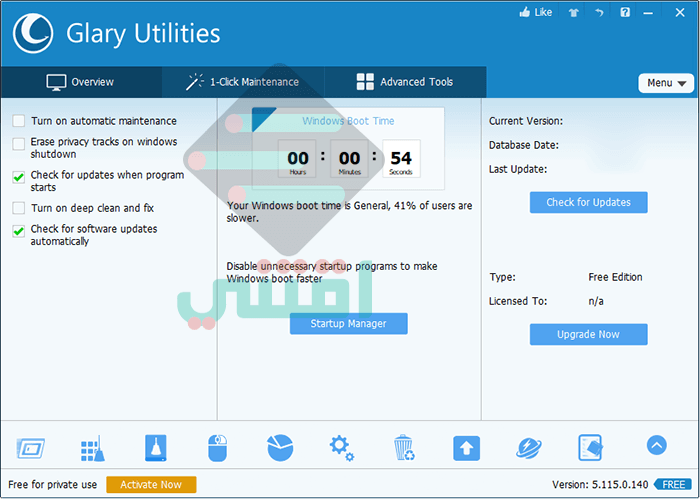
Task: Enable Turn on deep clean and fix
Action: (19, 208)
